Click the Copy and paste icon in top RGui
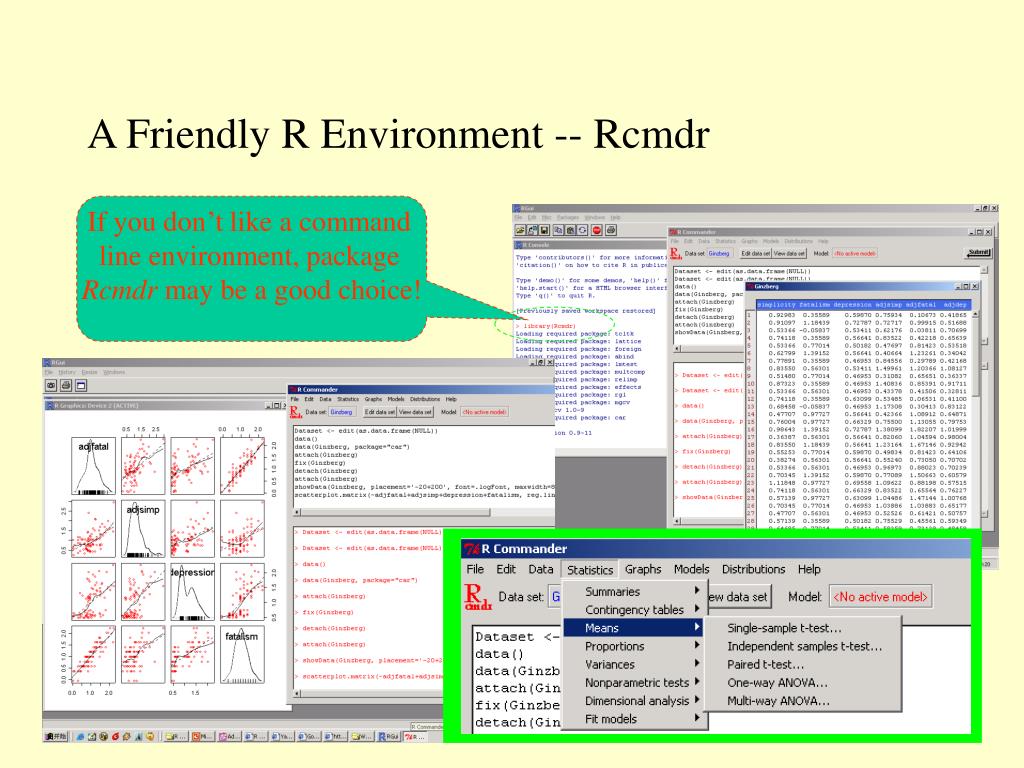This screenshot has height=768, width=1024. pyautogui.click(x=583, y=231)
